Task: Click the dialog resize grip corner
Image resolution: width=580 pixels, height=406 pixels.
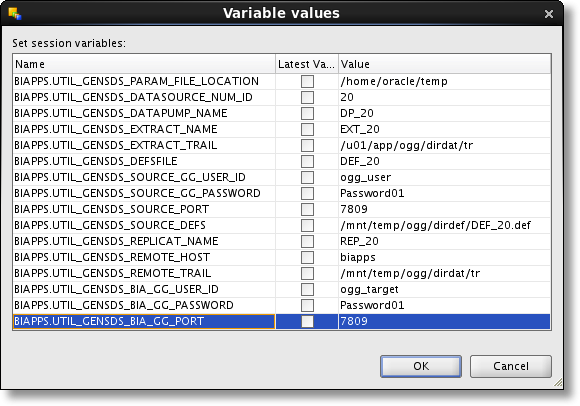Action: 558,382
